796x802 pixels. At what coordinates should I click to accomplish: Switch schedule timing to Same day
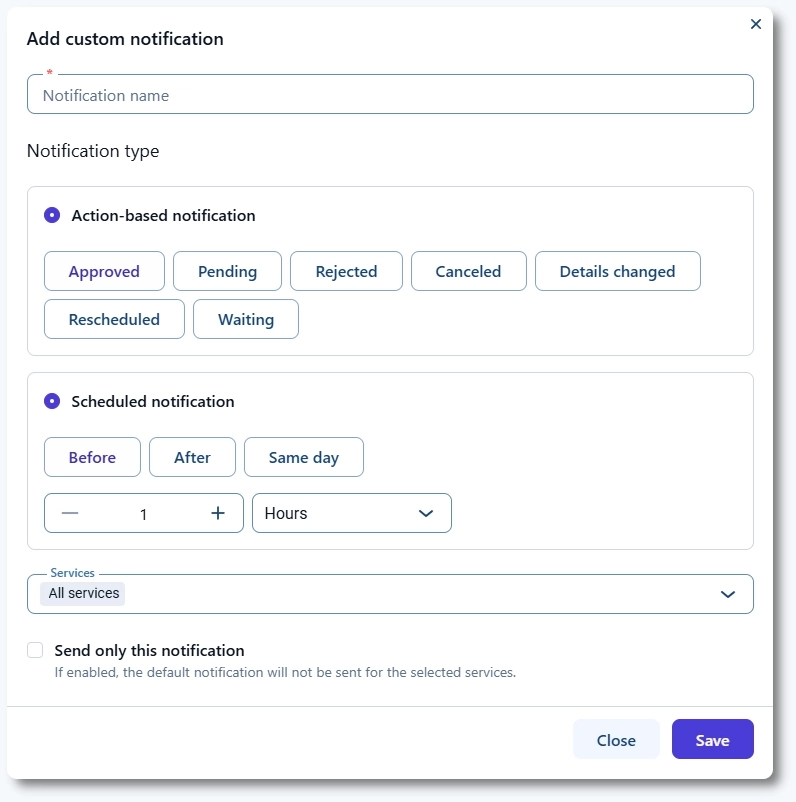(x=304, y=457)
